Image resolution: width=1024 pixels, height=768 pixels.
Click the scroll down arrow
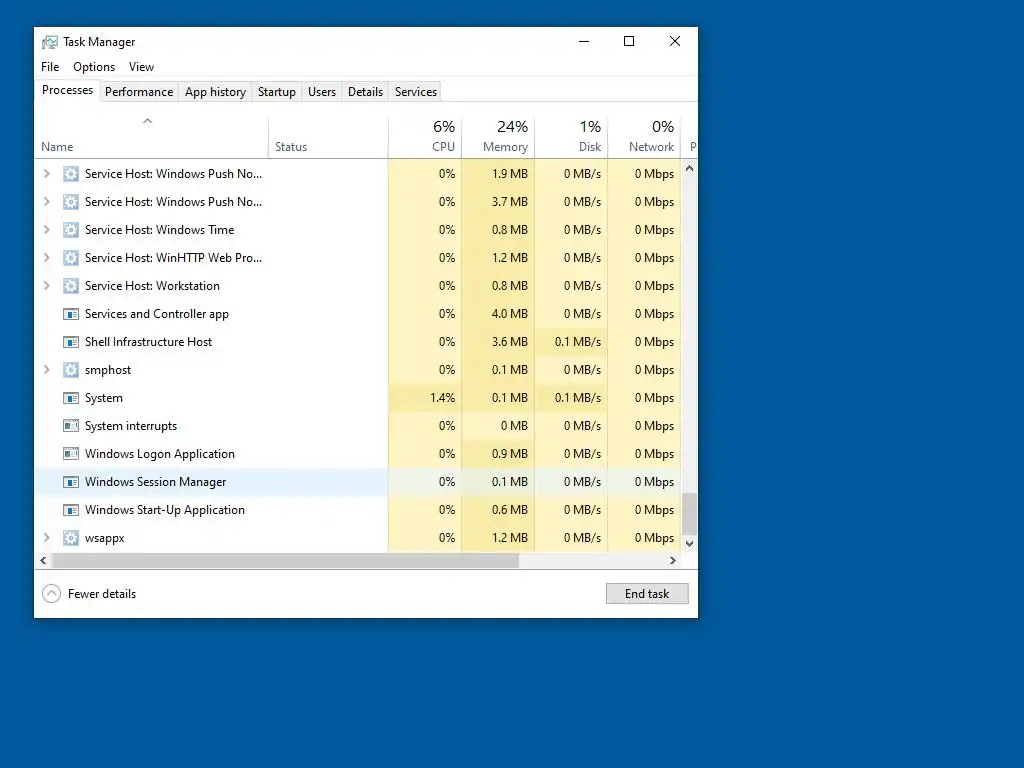tap(689, 543)
